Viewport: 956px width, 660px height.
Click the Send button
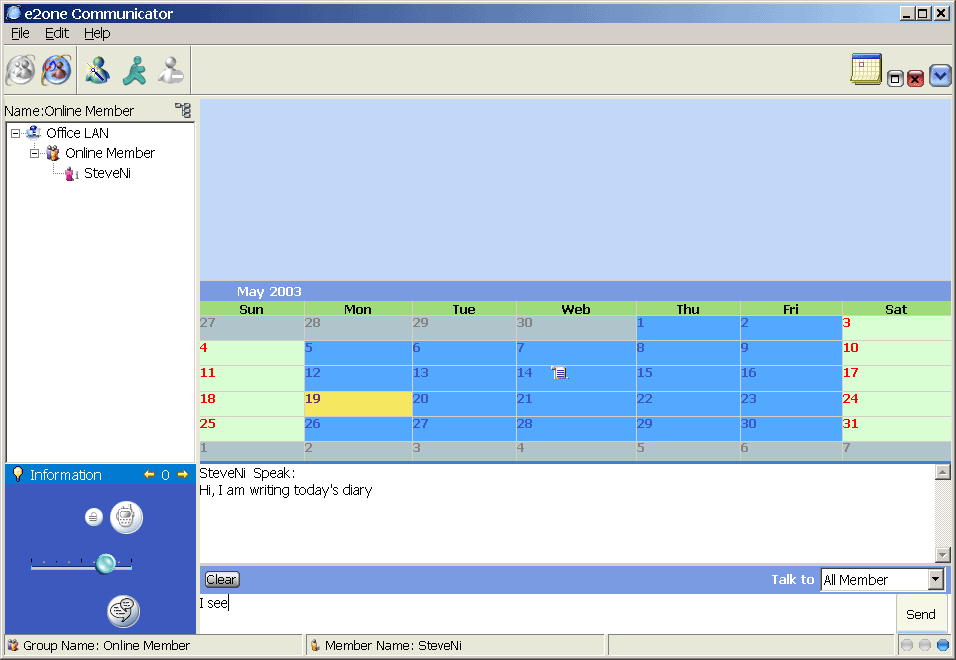(x=920, y=614)
